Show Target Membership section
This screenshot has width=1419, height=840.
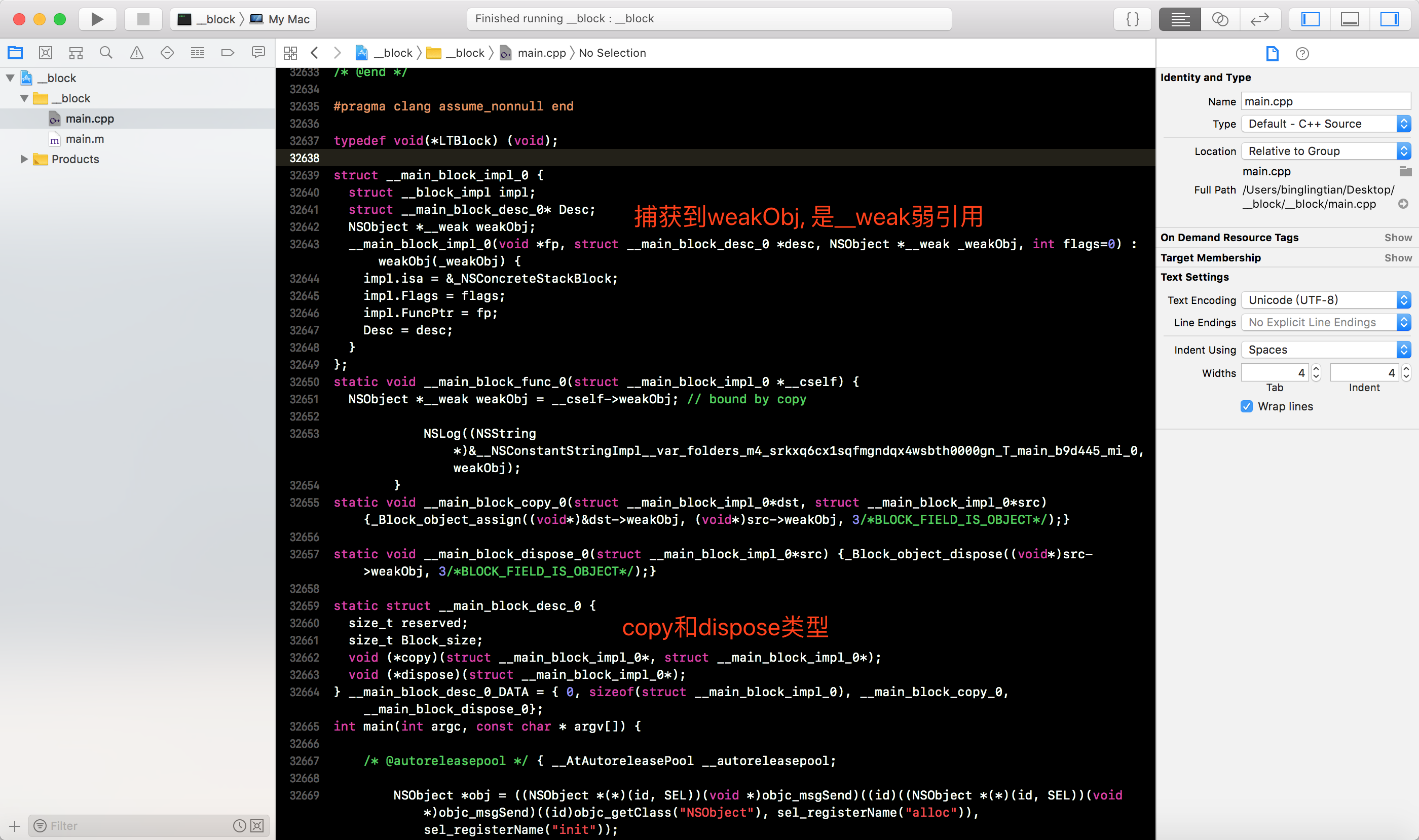pos(1398,257)
